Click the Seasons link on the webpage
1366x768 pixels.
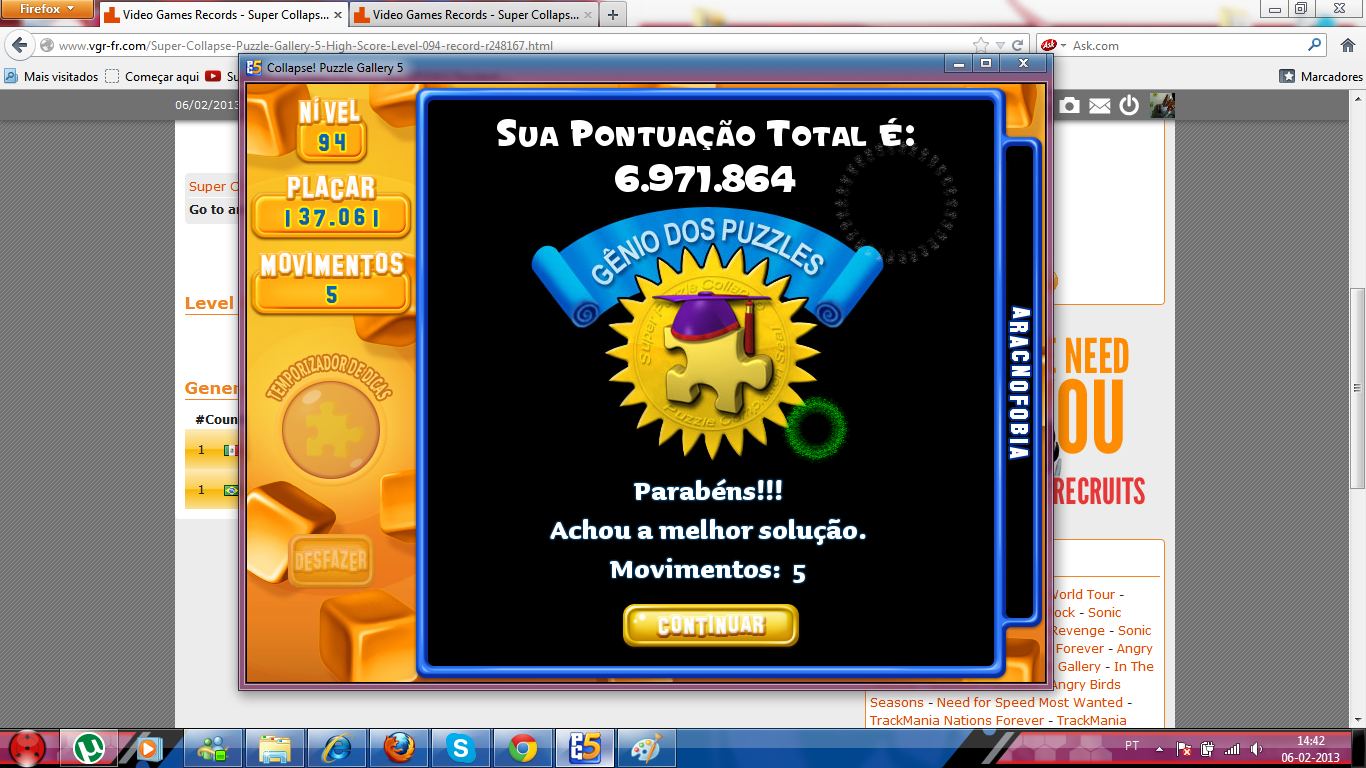point(896,702)
